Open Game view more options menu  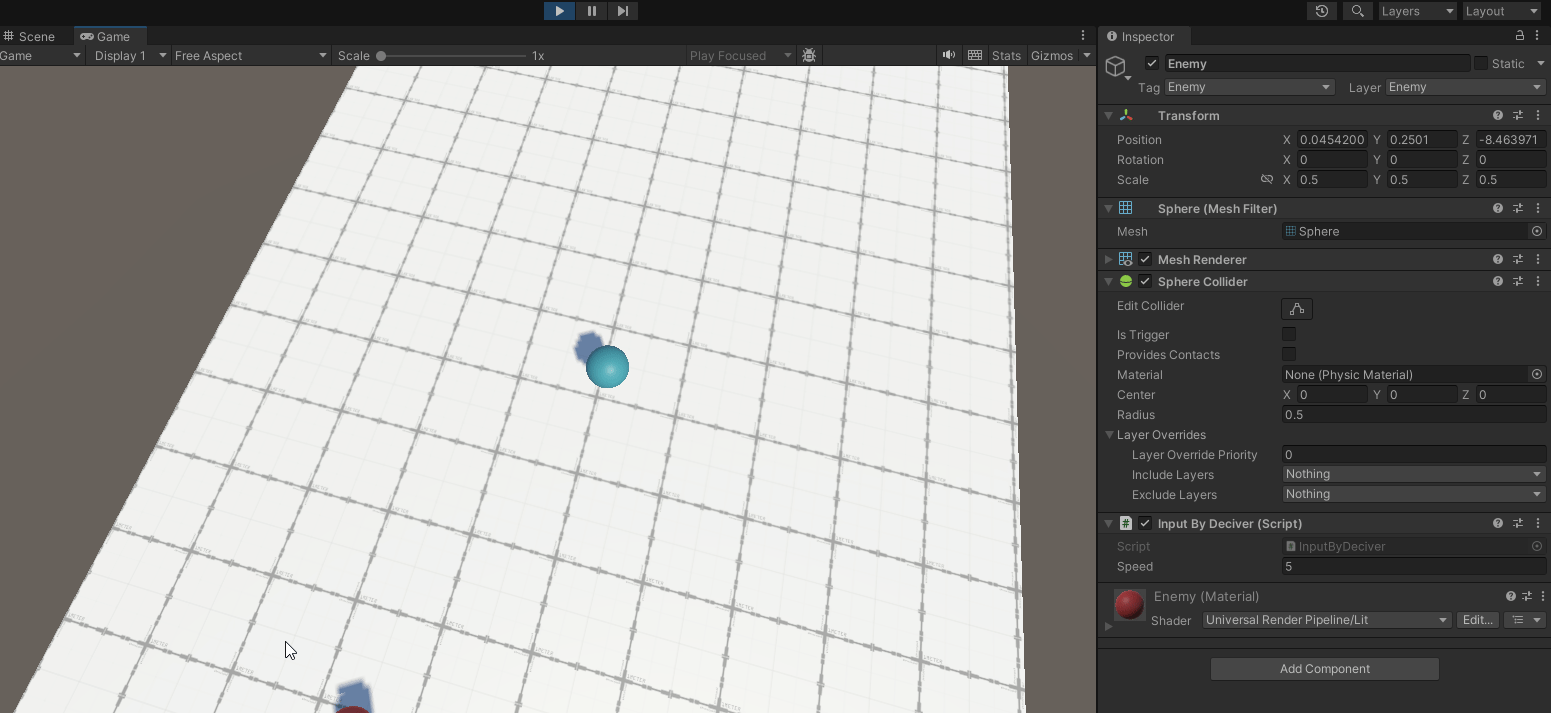[x=1083, y=36]
